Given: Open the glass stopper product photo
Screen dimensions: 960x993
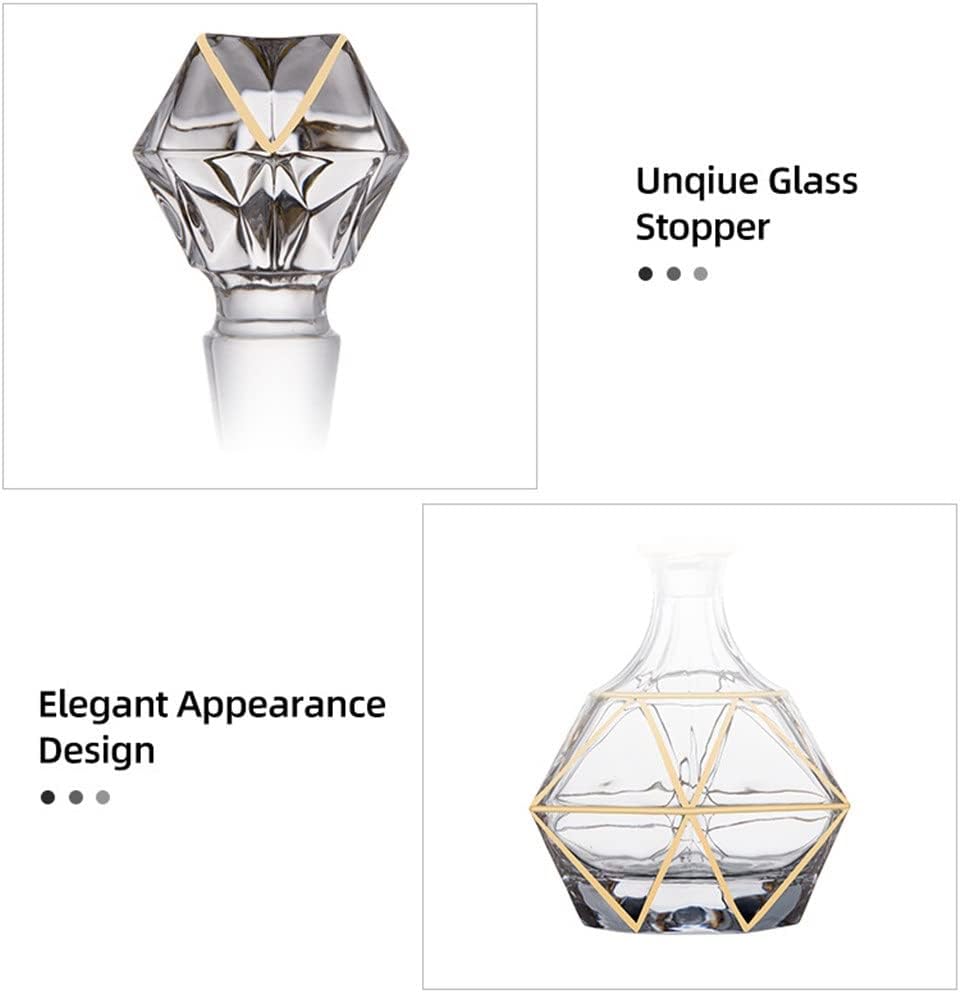Looking at the screenshot, I should click(x=270, y=246).
